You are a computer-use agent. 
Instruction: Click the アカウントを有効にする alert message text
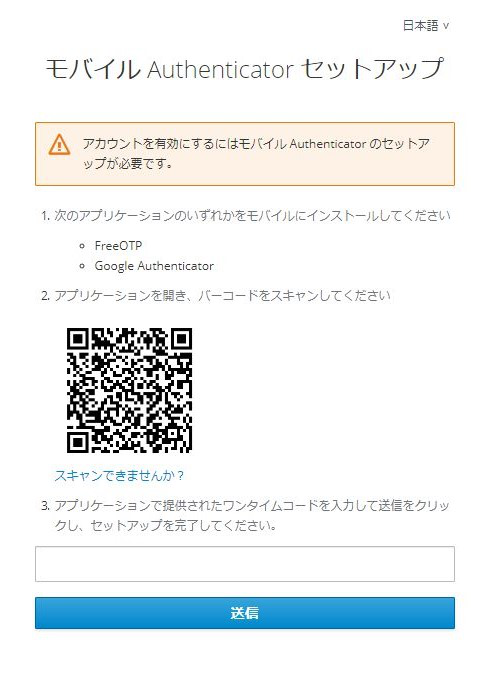coord(256,153)
